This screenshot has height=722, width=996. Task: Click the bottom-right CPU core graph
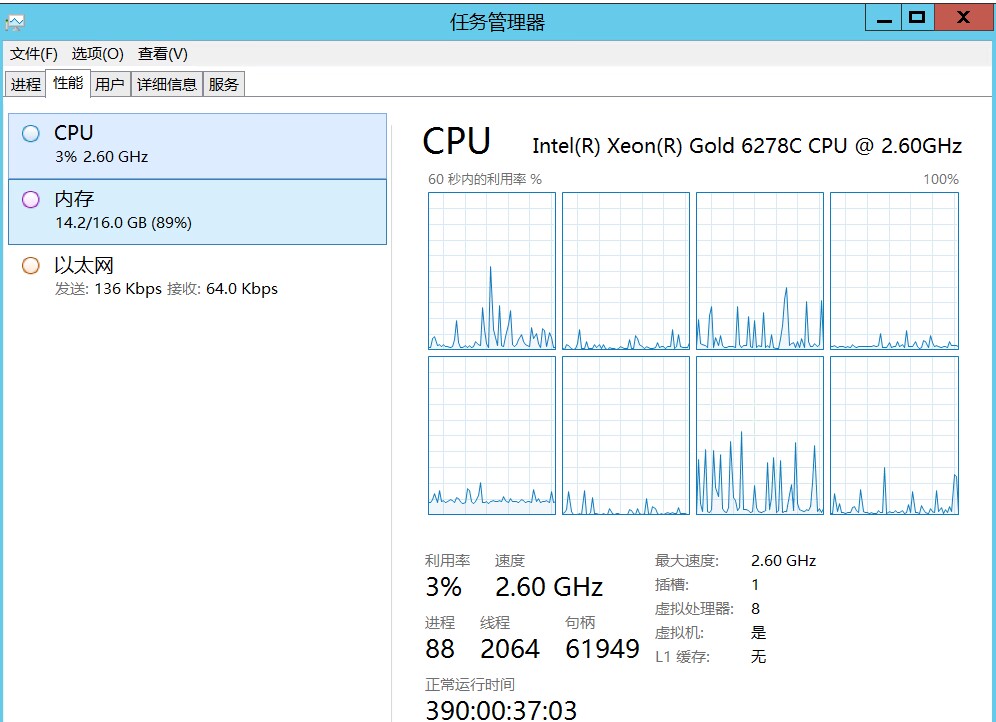click(894, 435)
